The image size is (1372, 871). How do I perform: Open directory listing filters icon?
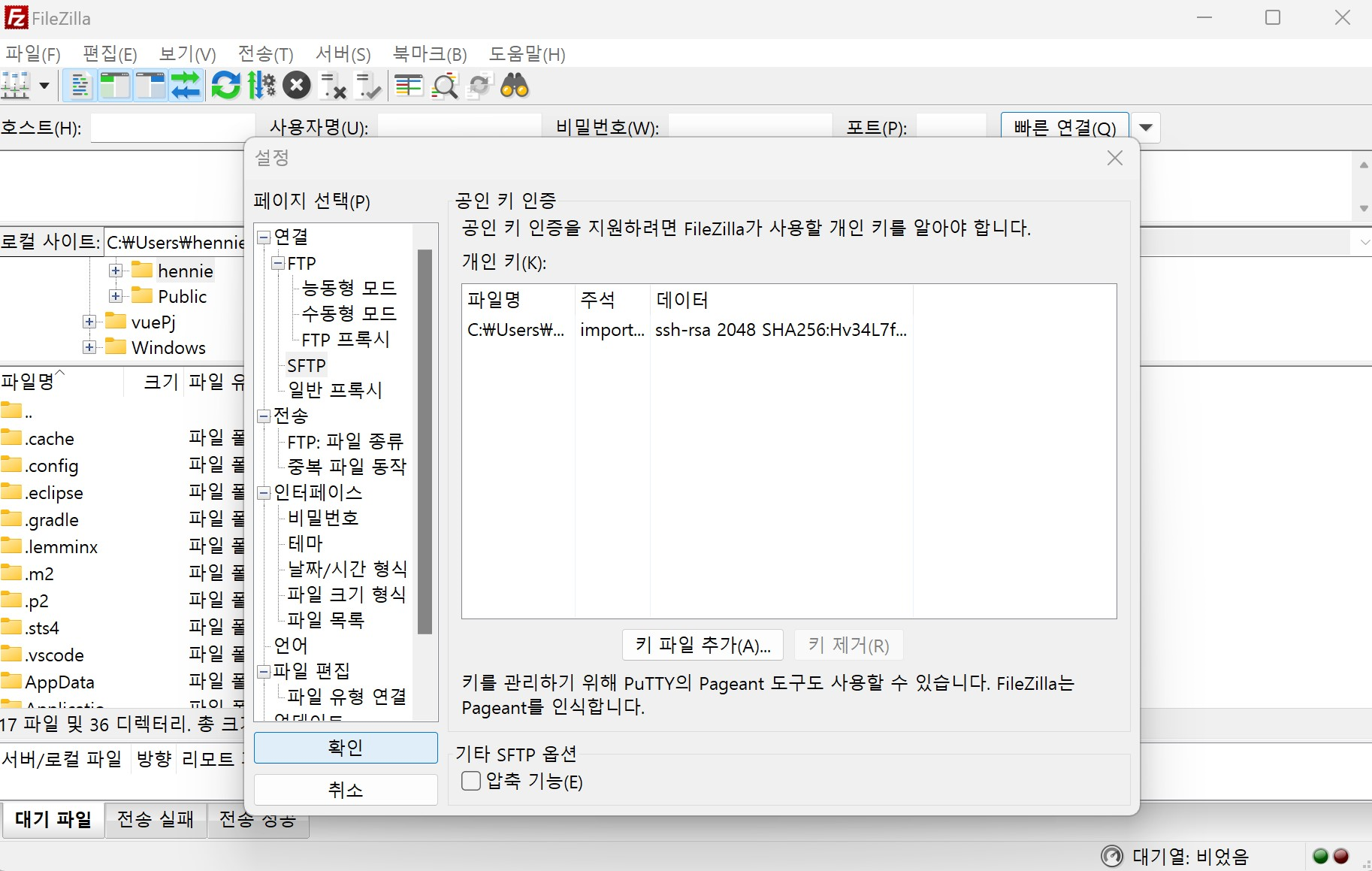(409, 86)
